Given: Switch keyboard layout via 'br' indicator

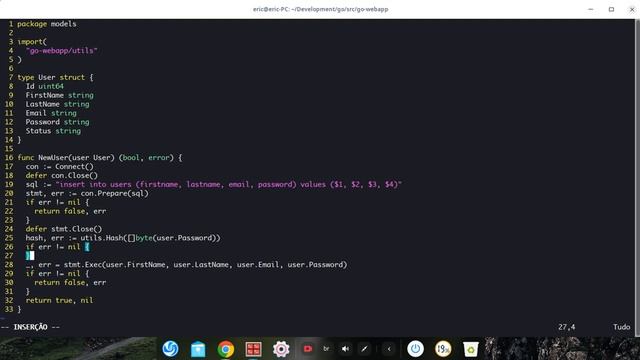Looking at the screenshot, I should 326,349.
